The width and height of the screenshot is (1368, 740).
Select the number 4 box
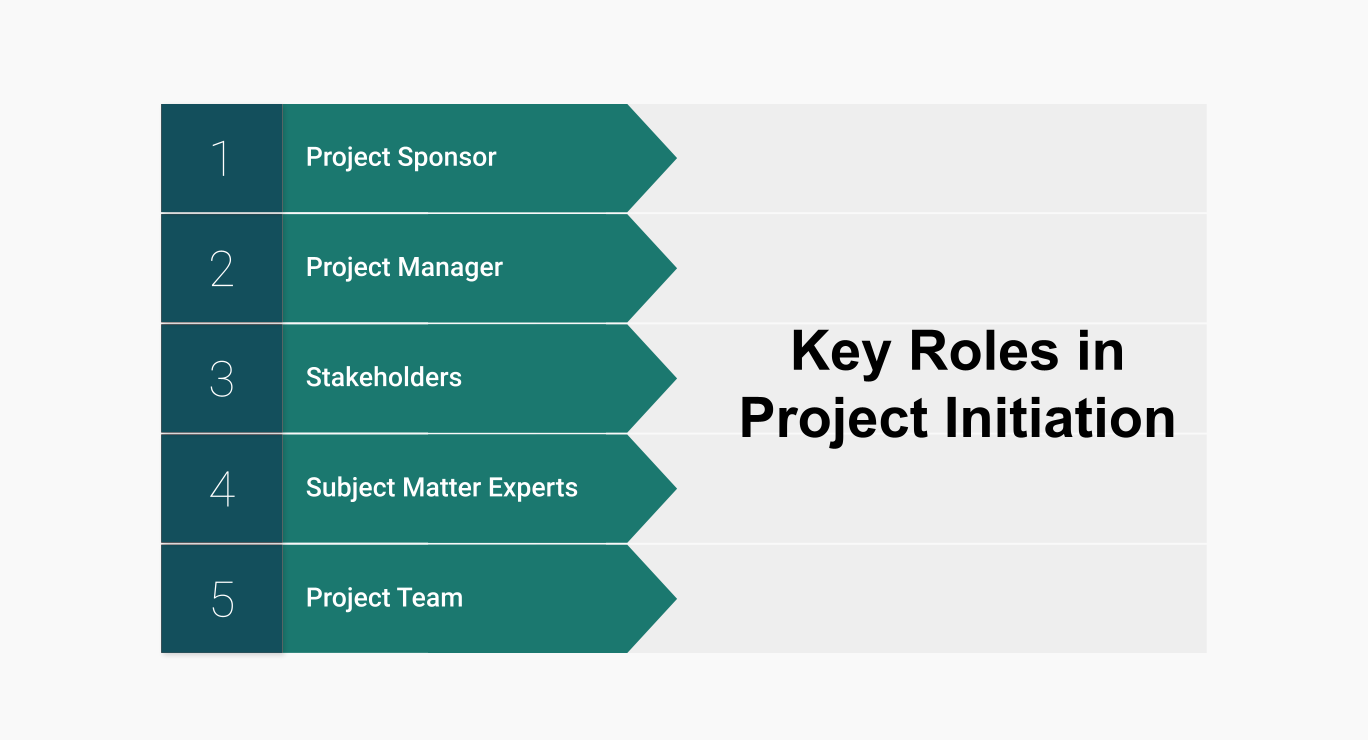[221, 488]
